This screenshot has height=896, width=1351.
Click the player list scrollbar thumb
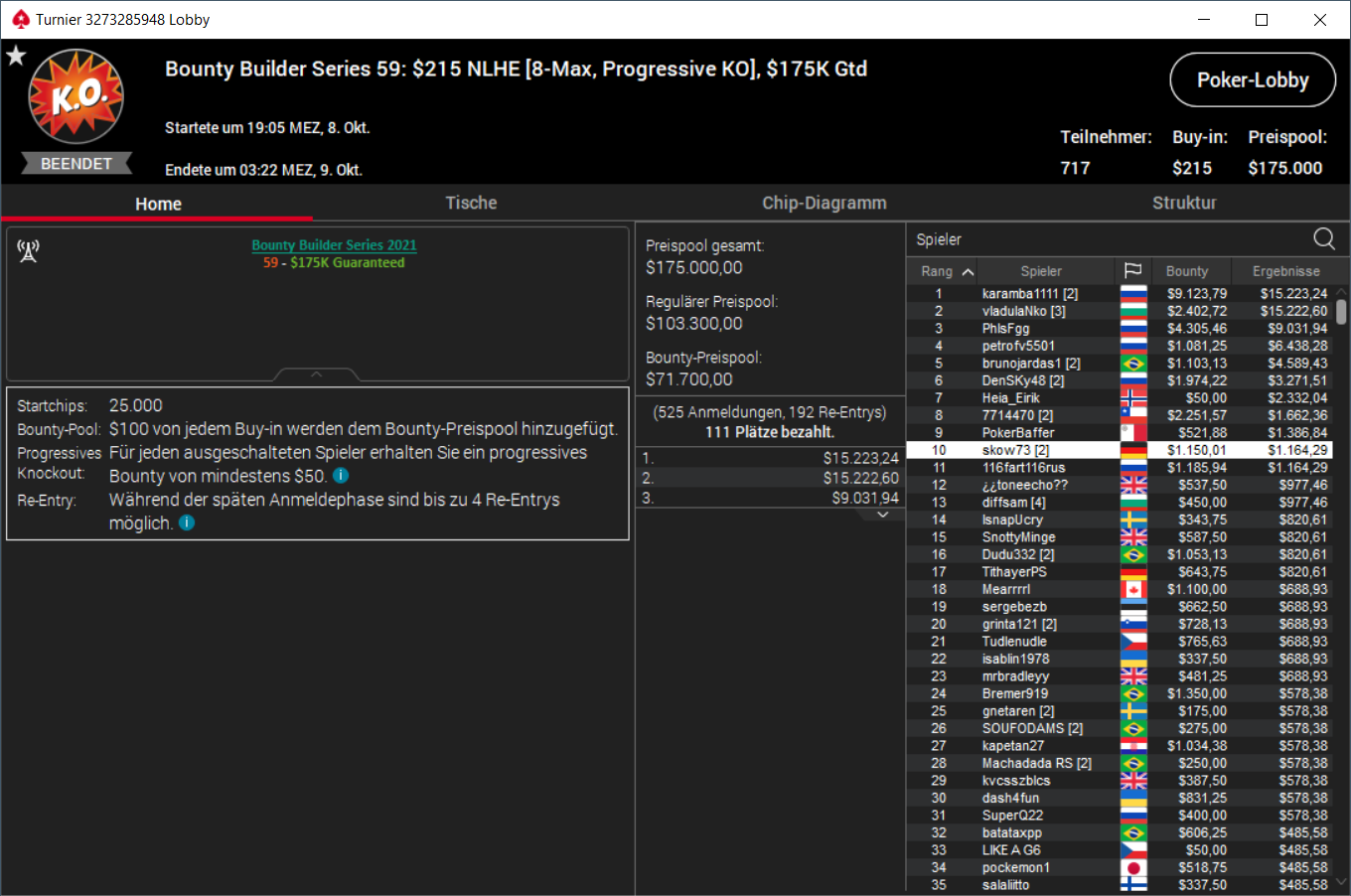[1341, 311]
